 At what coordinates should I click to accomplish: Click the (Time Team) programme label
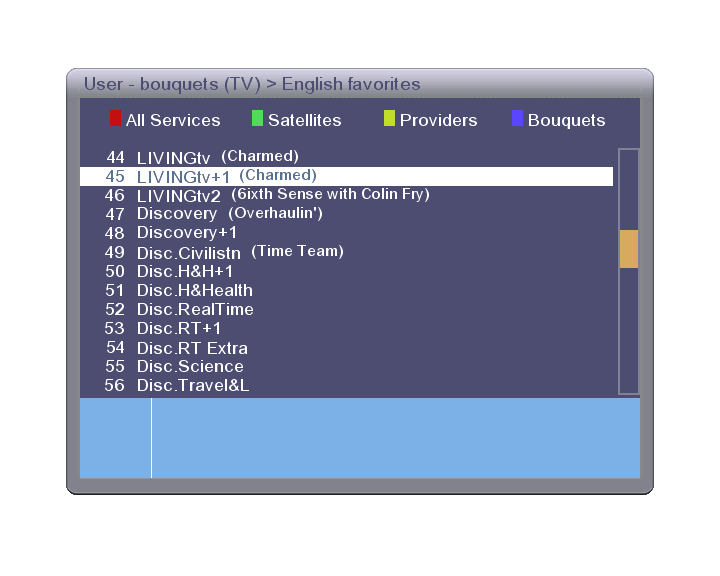click(298, 251)
